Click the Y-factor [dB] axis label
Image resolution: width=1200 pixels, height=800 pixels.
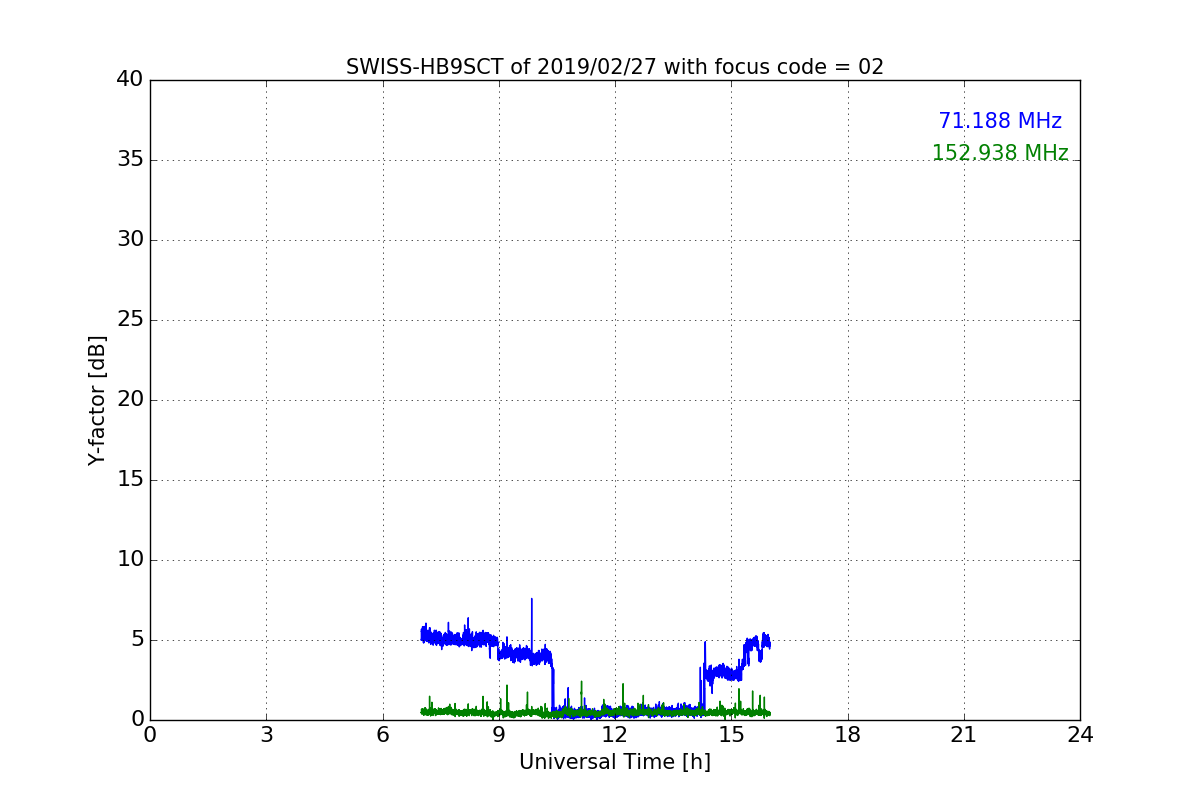point(97,400)
